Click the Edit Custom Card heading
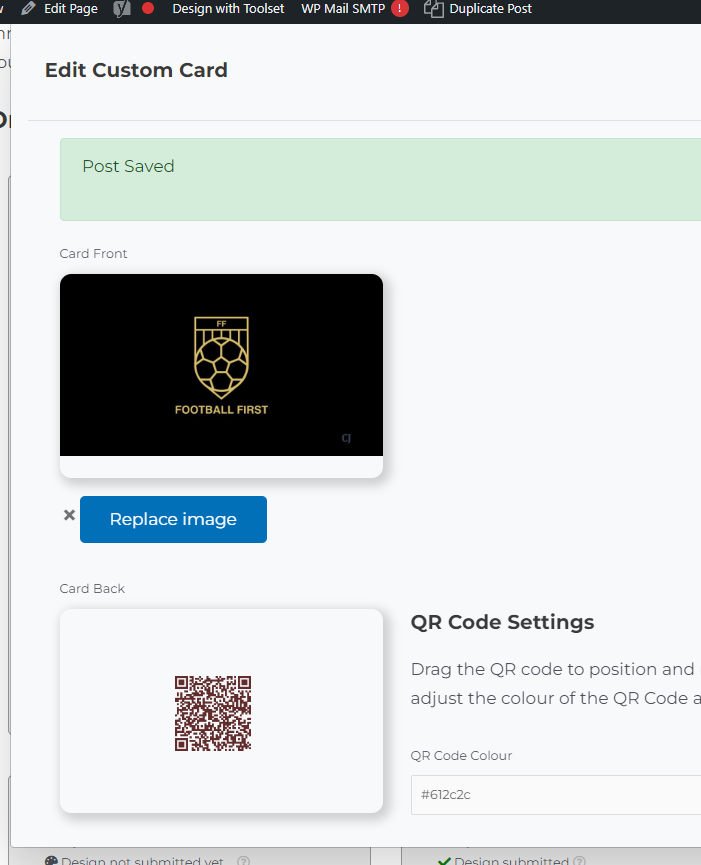 point(136,70)
